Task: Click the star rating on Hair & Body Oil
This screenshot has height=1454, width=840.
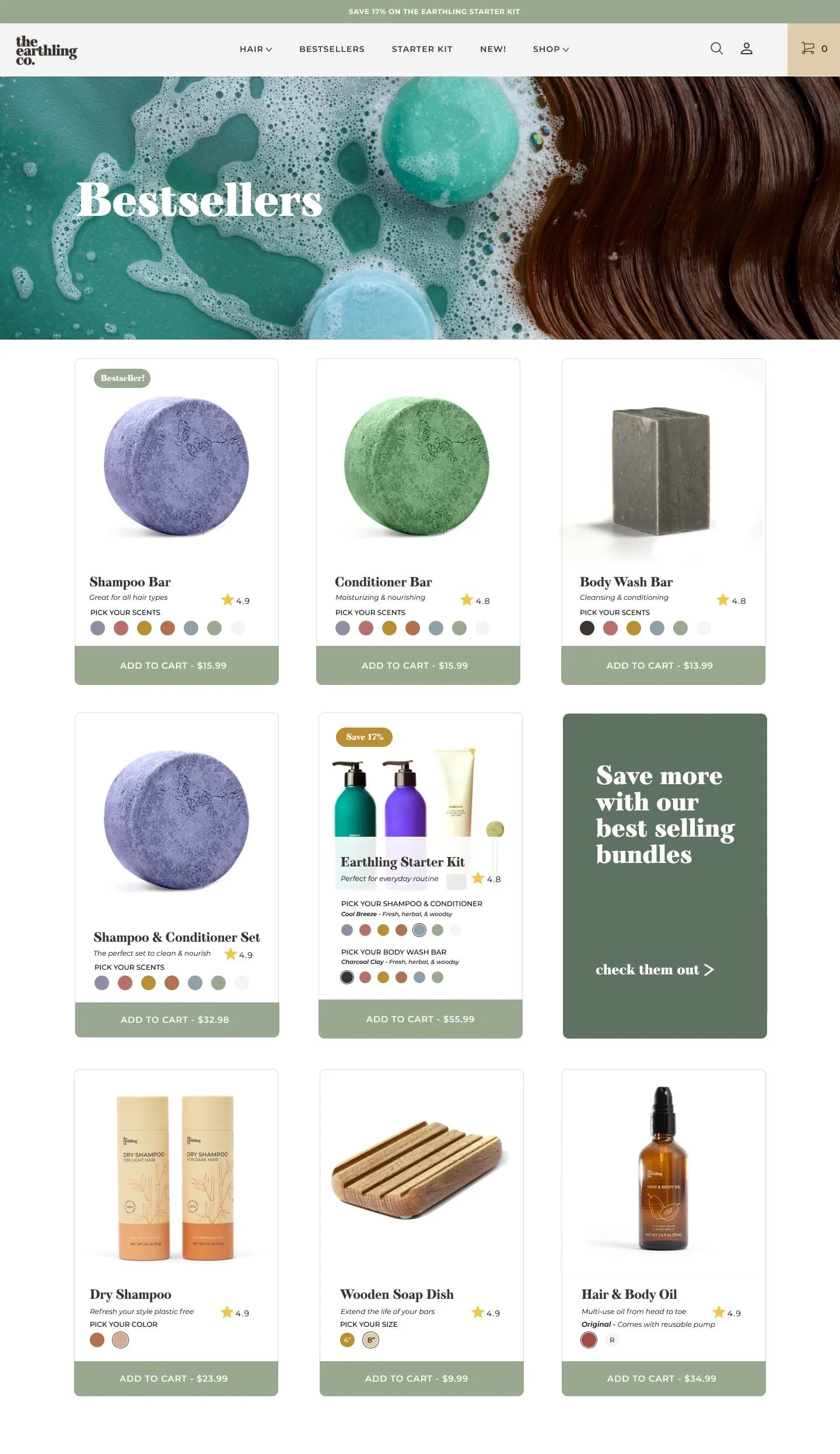Action: 726,1312
